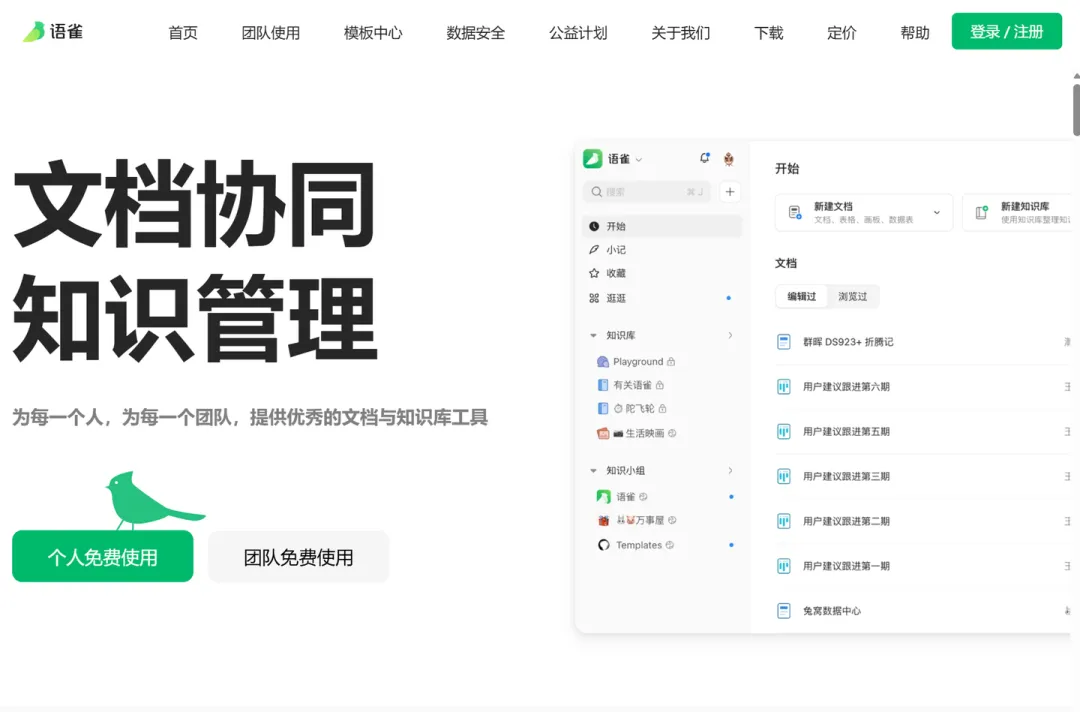1080x712 pixels.
Task: Open 帮助 in top navigation
Action: click(x=915, y=32)
